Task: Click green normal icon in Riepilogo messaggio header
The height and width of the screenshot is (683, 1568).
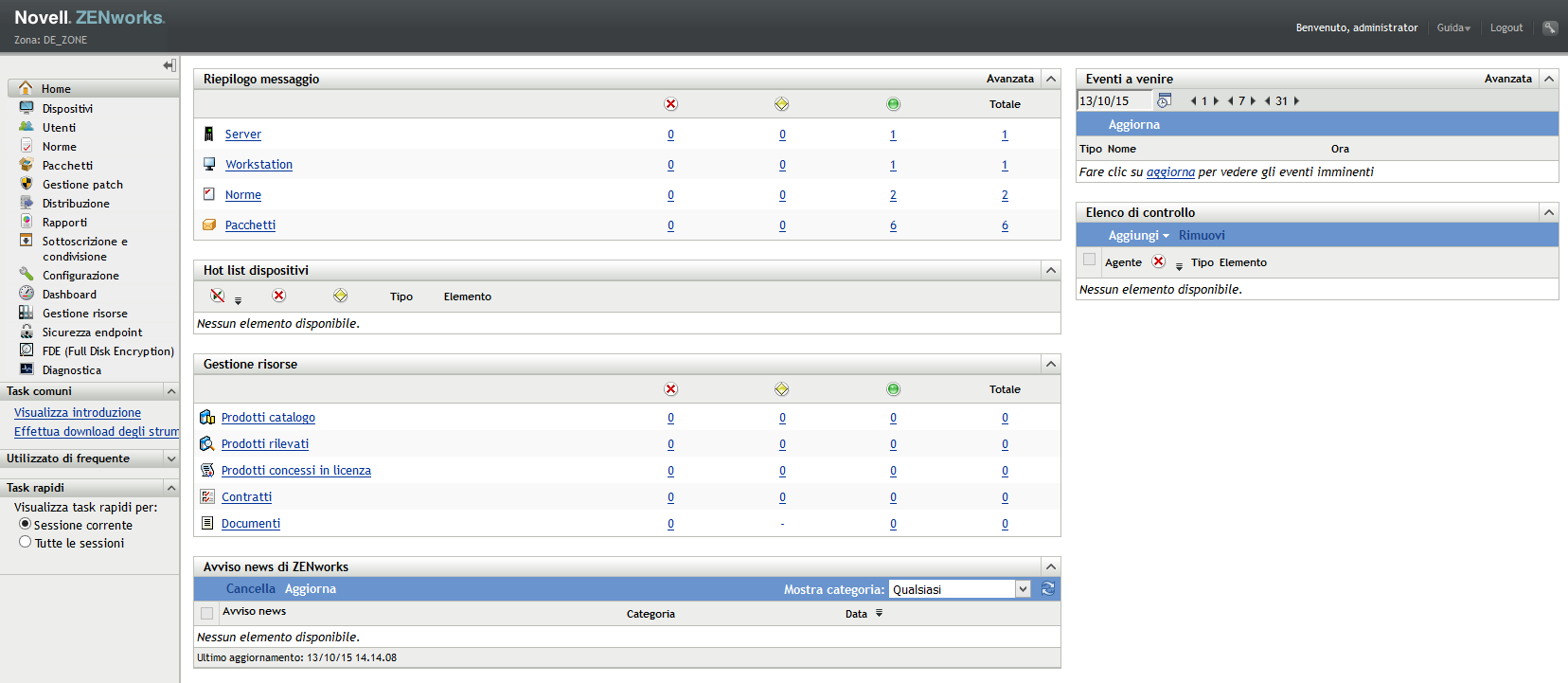Action: point(893,104)
